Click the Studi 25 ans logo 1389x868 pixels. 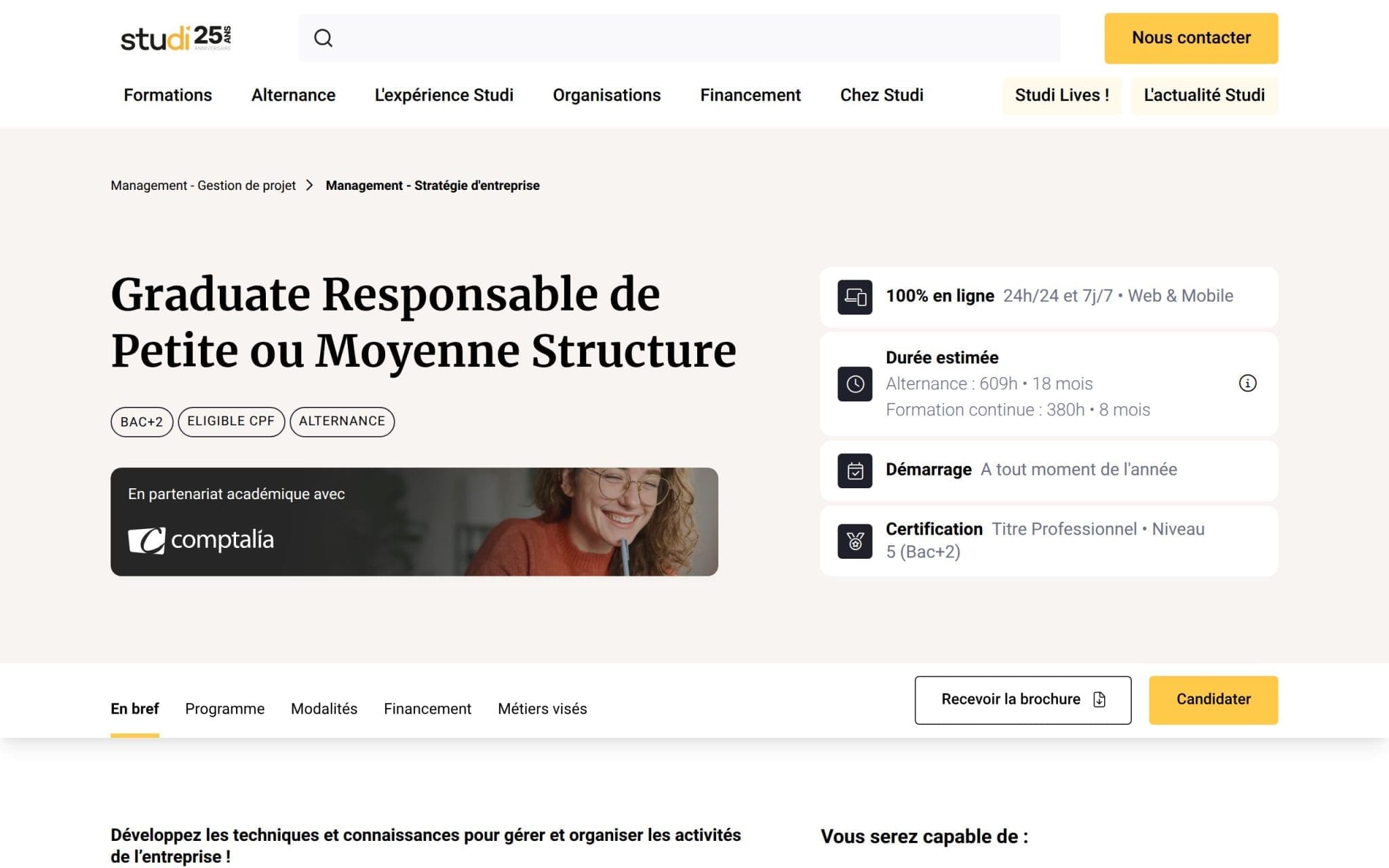pos(176,38)
